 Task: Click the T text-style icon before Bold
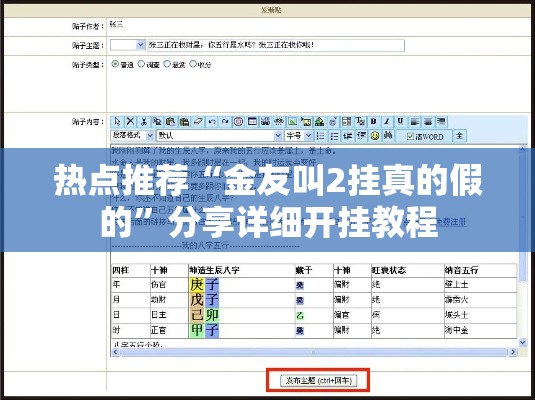[x=360, y=122]
